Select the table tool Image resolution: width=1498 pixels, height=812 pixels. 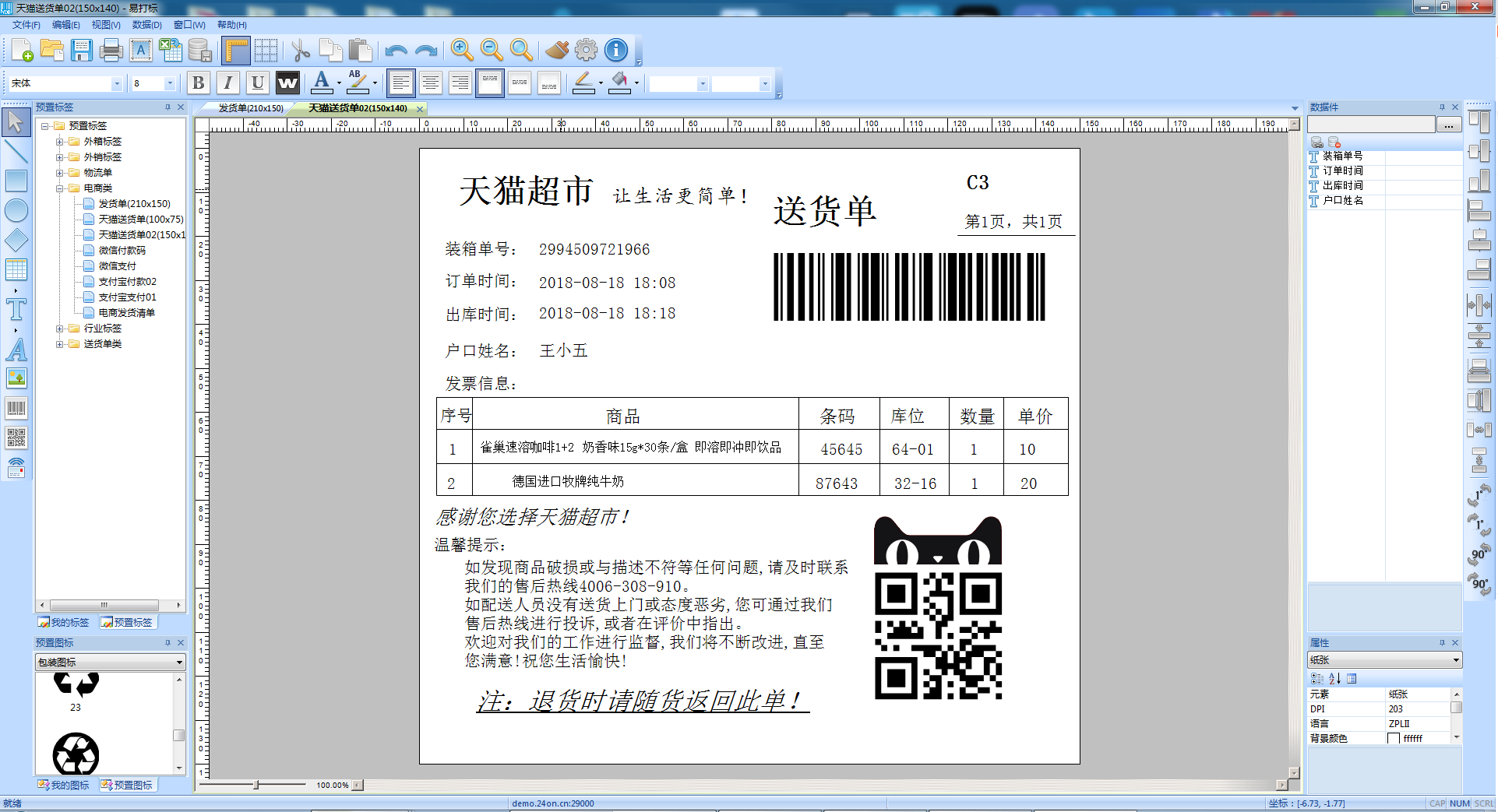point(16,269)
